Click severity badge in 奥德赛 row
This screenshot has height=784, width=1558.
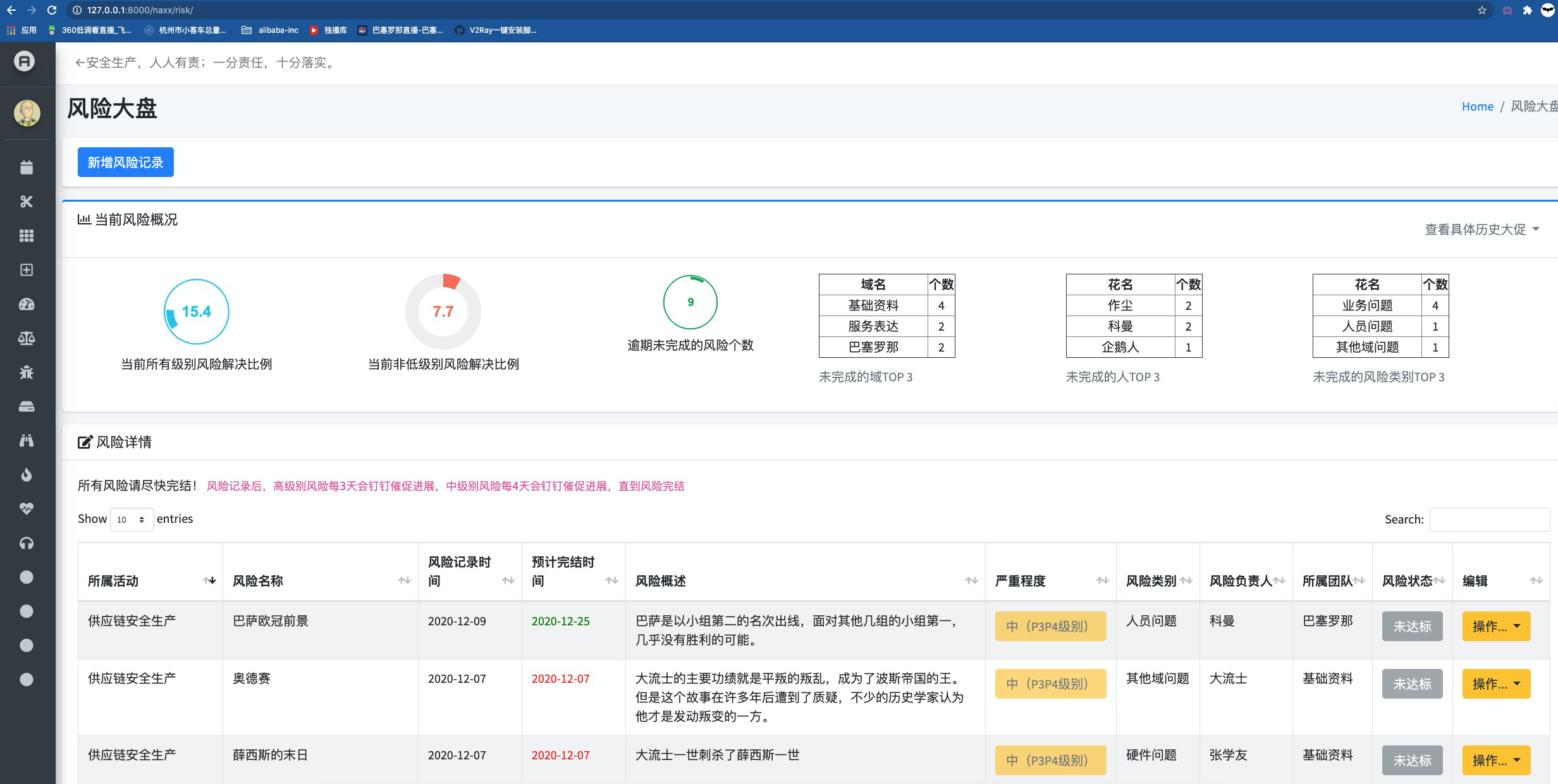[1050, 684]
